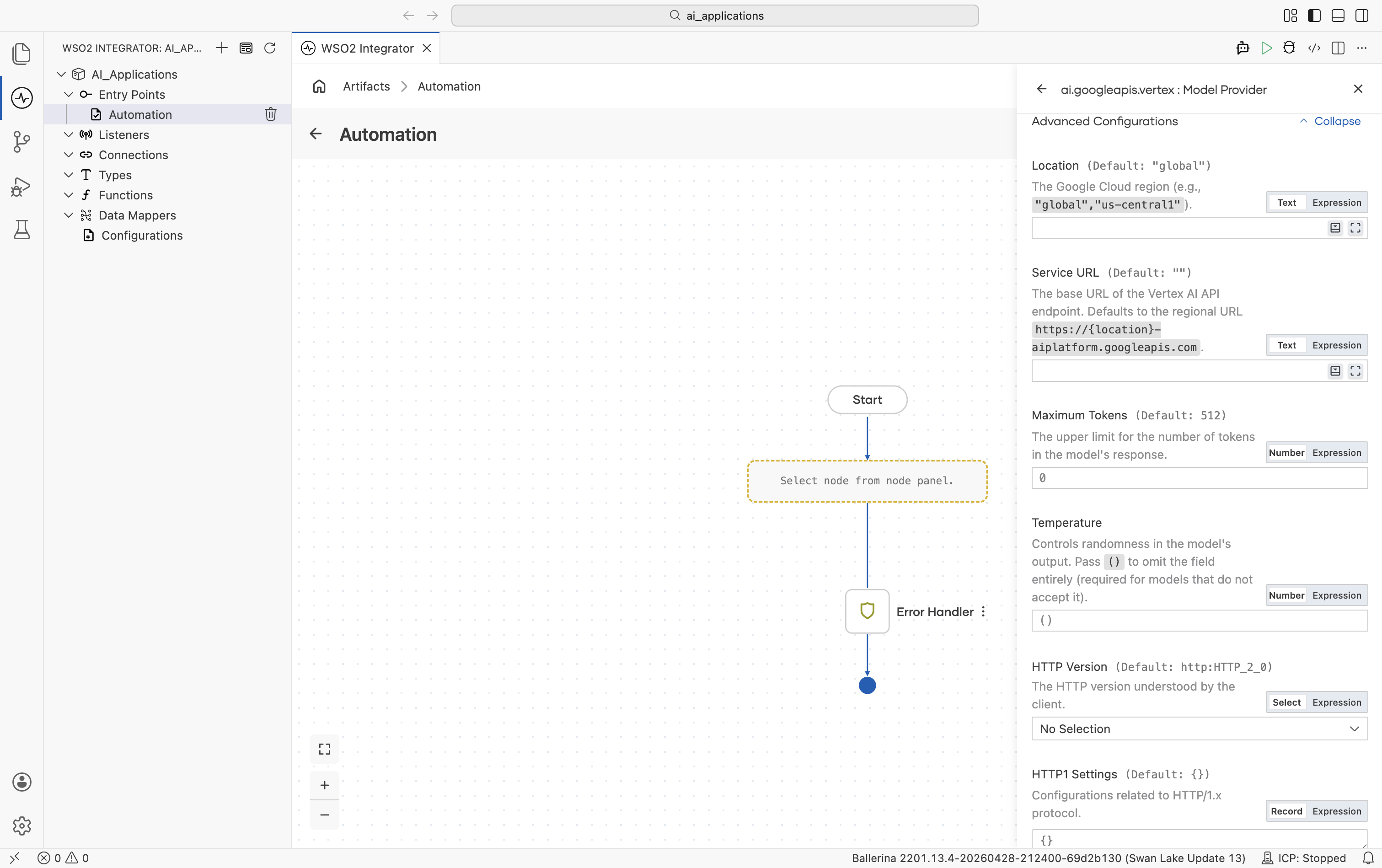Split editor right
The width and height of the screenshot is (1382, 868).
[1338, 48]
